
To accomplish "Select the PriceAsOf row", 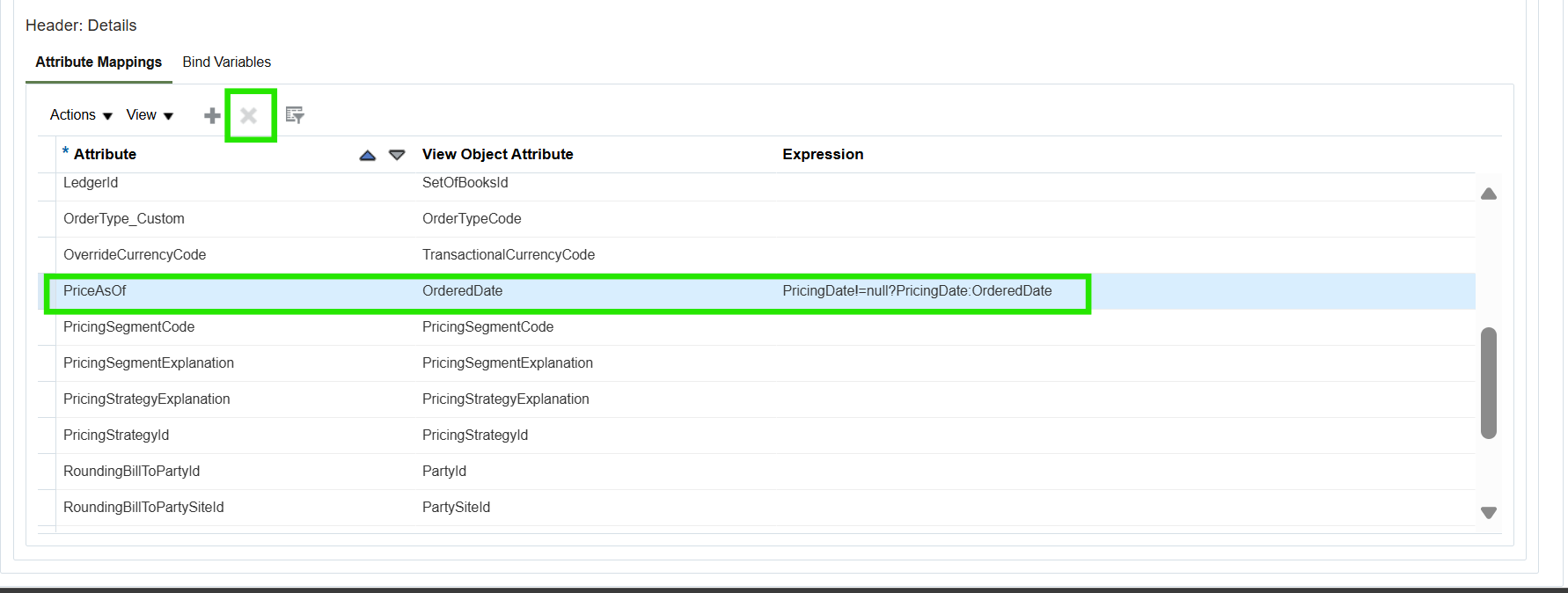I will [x=757, y=291].
